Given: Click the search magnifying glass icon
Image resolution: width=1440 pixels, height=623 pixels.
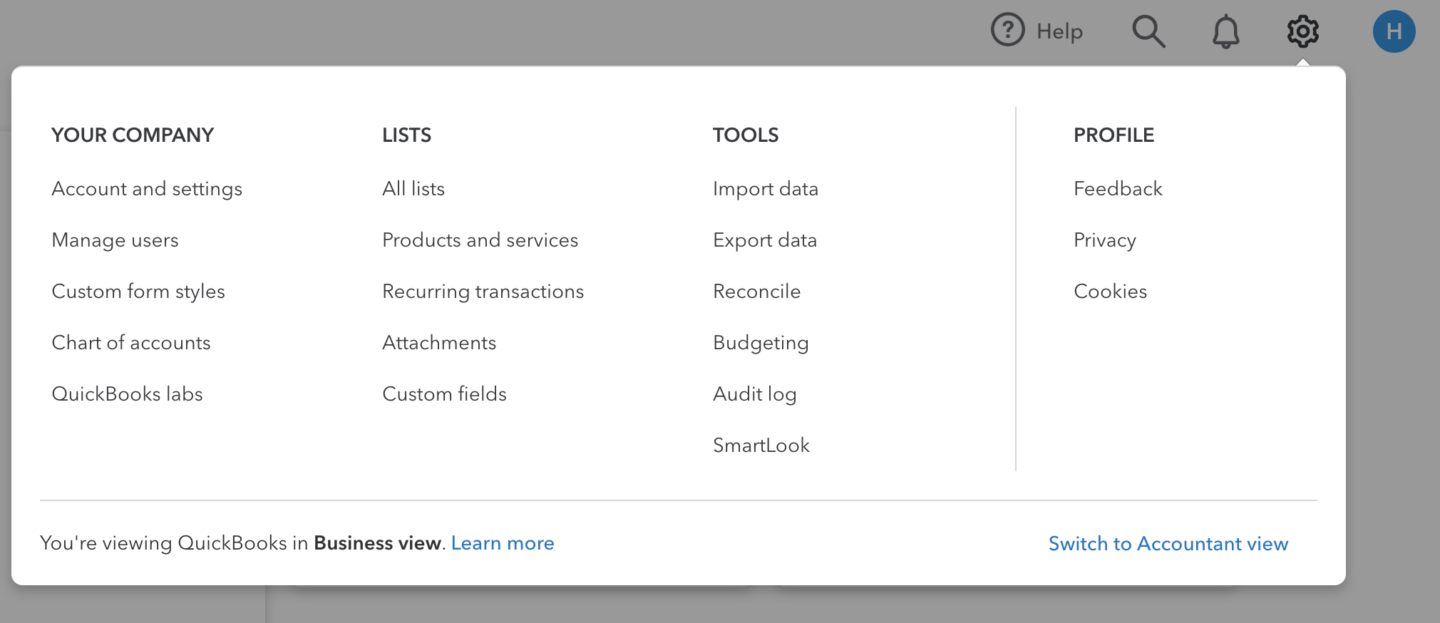Looking at the screenshot, I should [x=1148, y=31].
